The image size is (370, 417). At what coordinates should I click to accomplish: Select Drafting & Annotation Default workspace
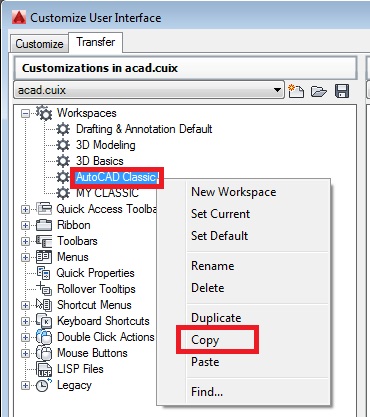tap(144, 129)
